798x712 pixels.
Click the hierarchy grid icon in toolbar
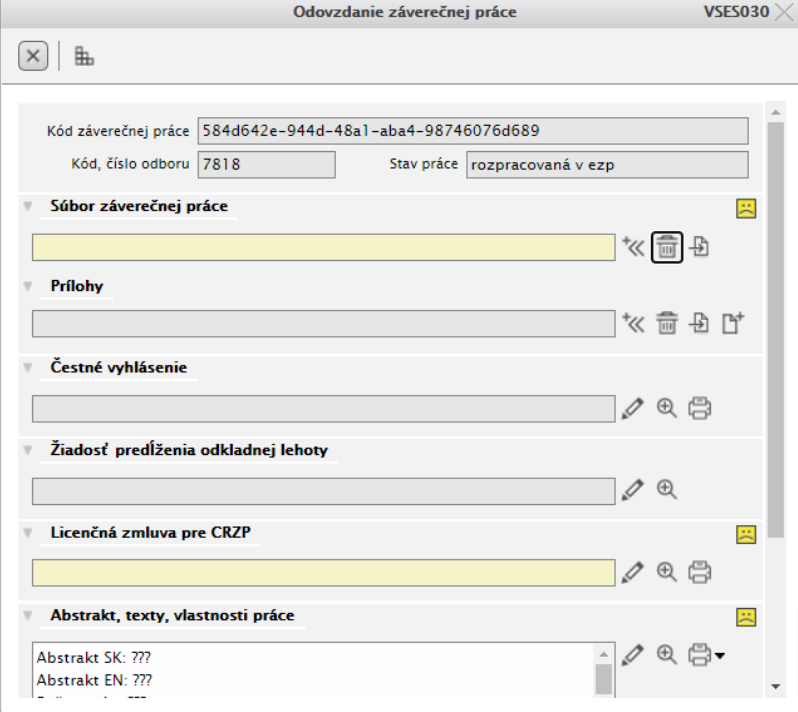(85, 57)
